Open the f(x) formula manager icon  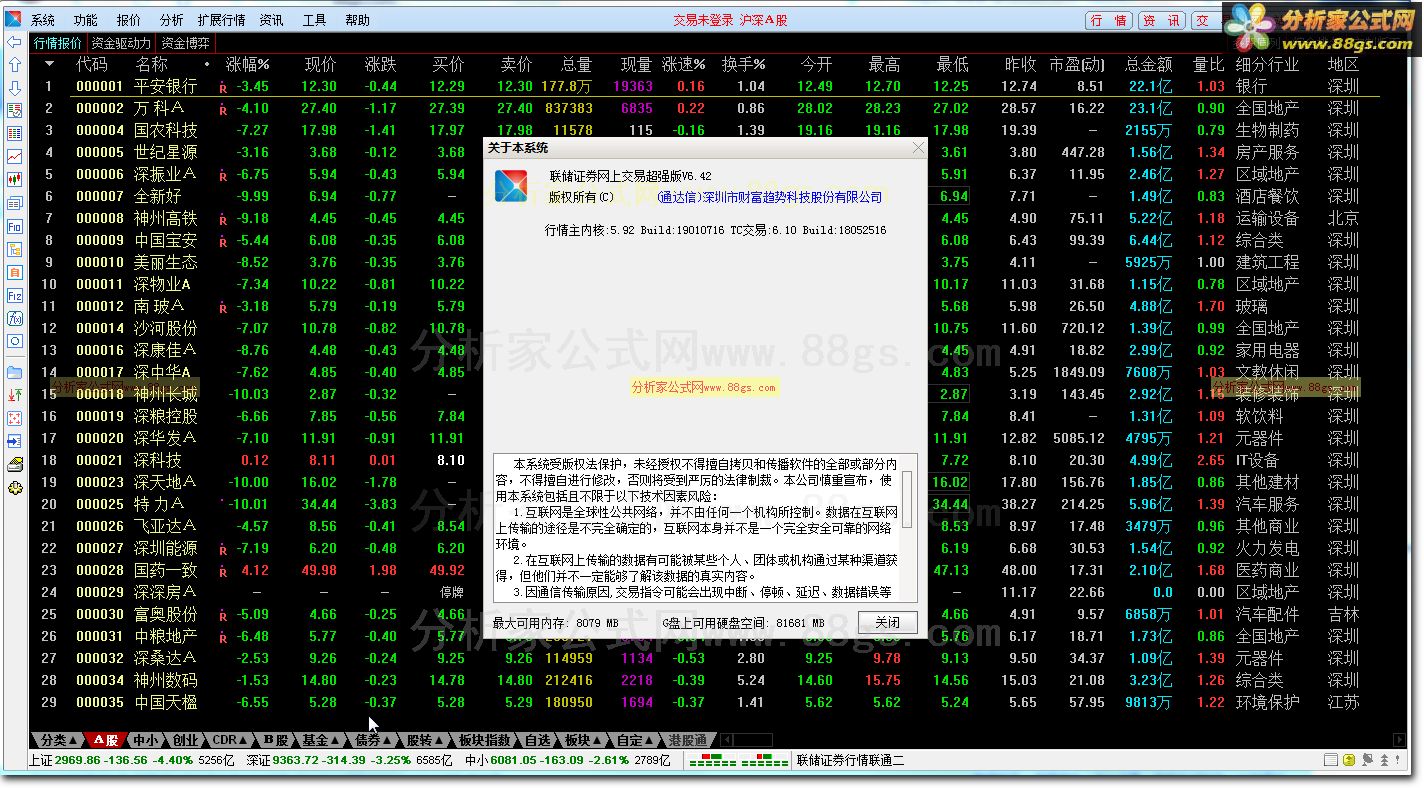(x=14, y=318)
